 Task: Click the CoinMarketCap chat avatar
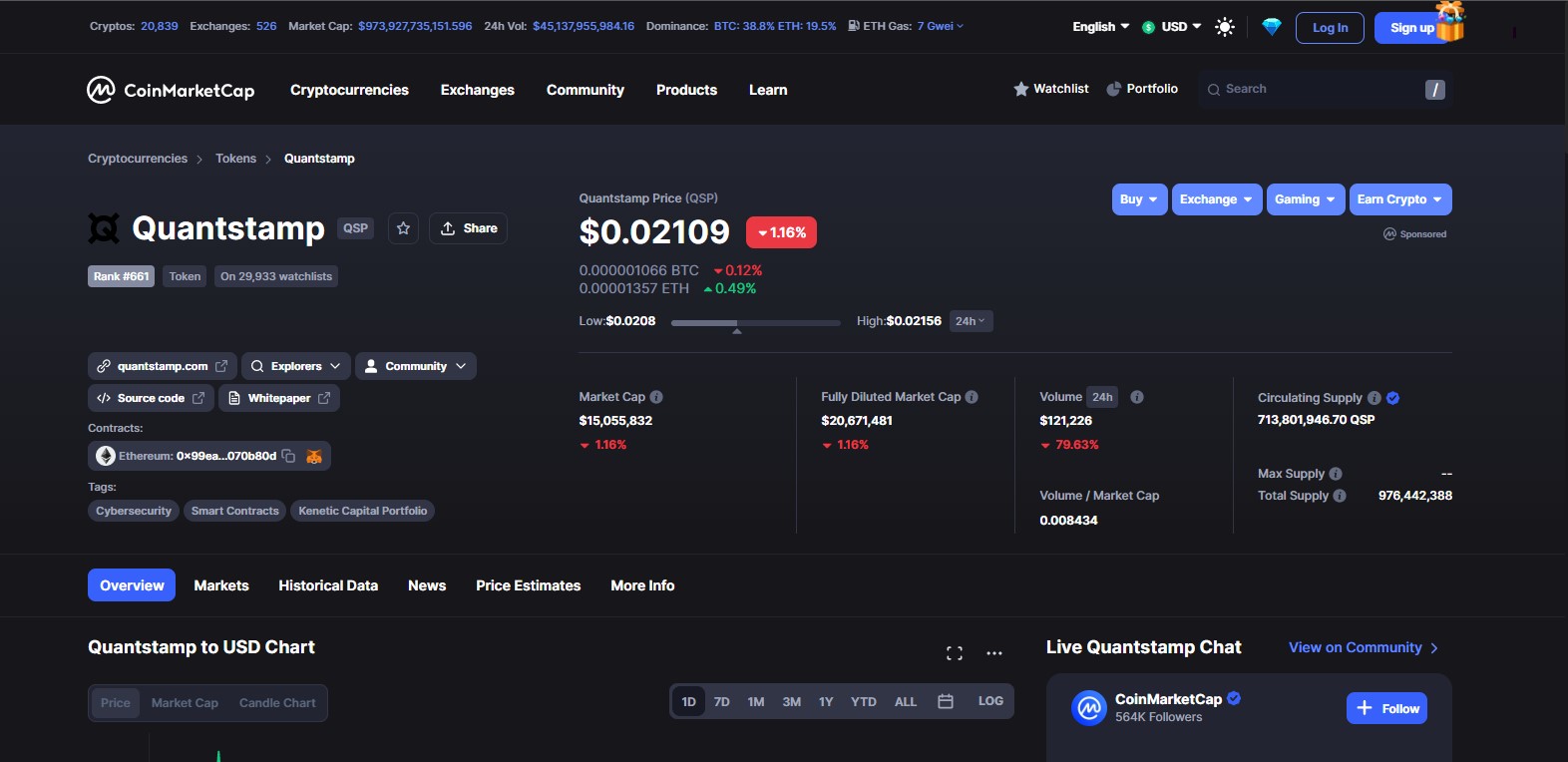pyautogui.click(x=1089, y=708)
